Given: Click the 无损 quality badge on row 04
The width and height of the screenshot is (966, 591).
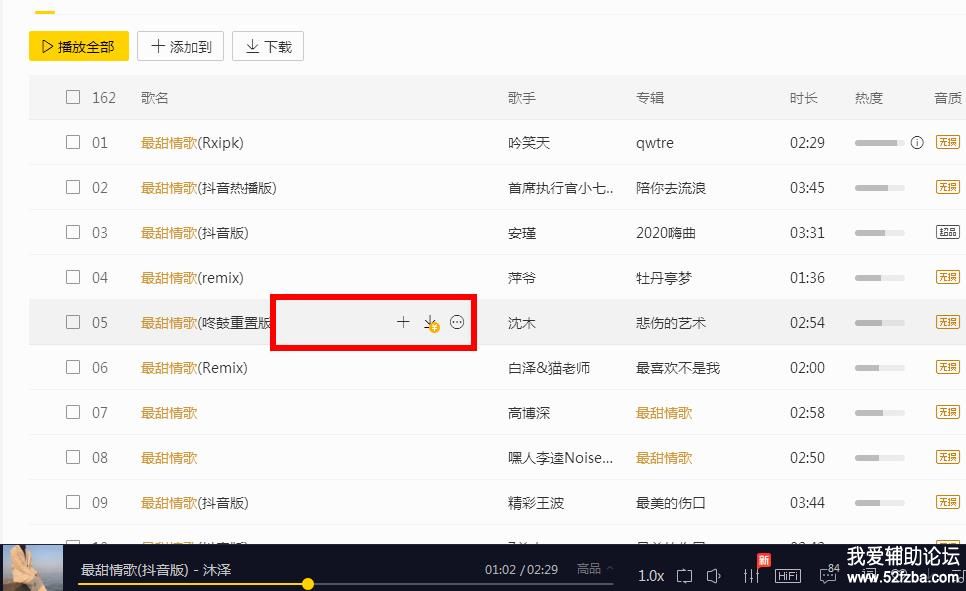Looking at the screenshot, I should pyautogui.click(x=948, y=277).
